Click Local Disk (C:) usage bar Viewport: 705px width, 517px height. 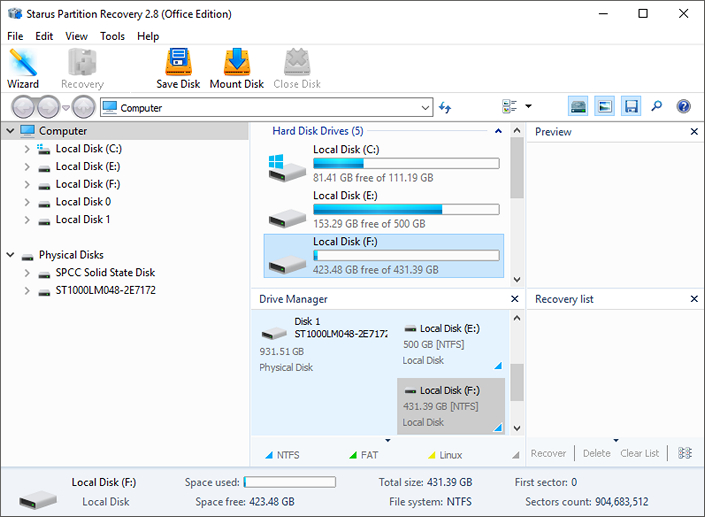pyautogui.click(x=406, y=163)
